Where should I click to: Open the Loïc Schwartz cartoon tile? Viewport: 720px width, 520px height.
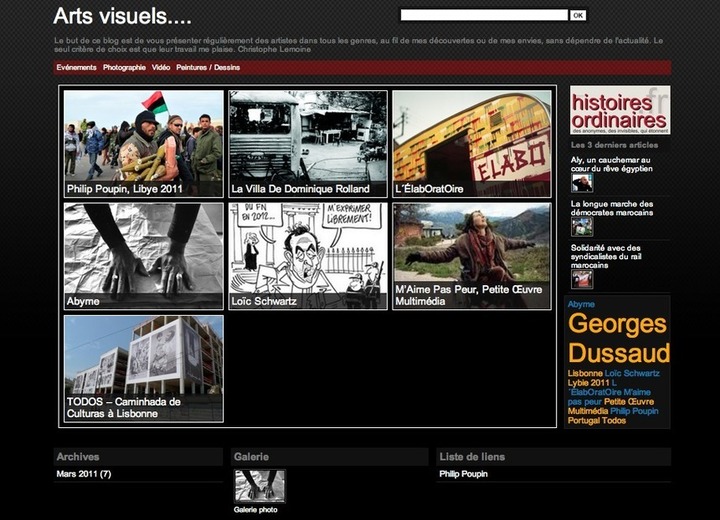click(x=308, y=256)
